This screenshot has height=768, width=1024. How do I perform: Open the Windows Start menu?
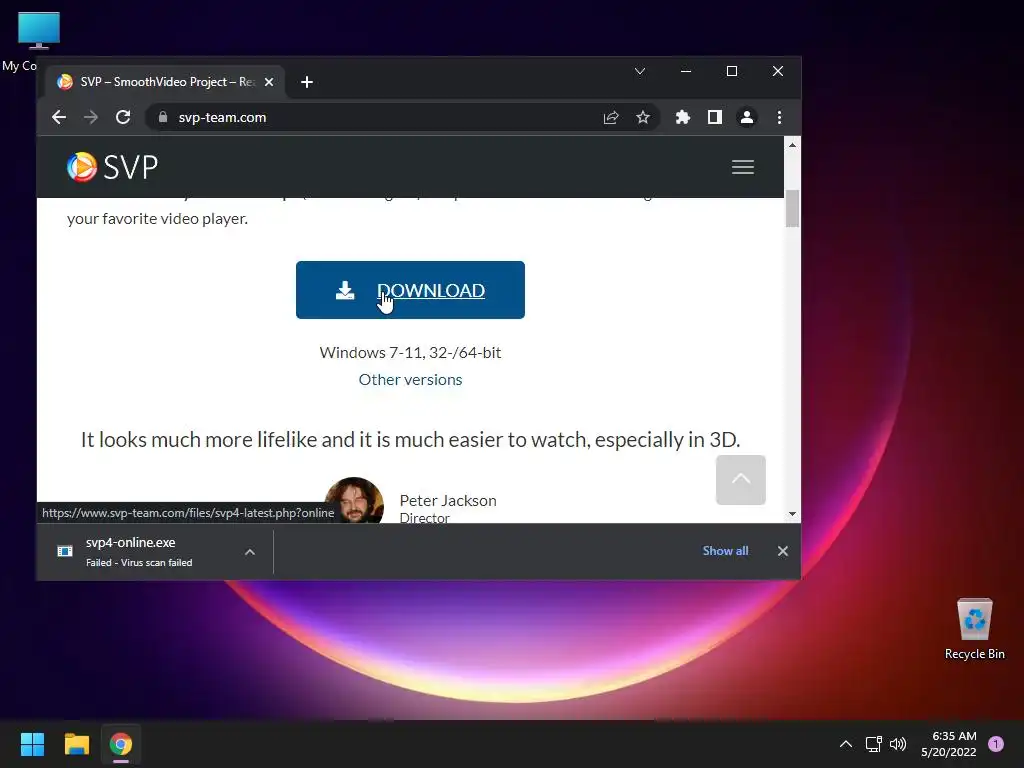(32, 744)
